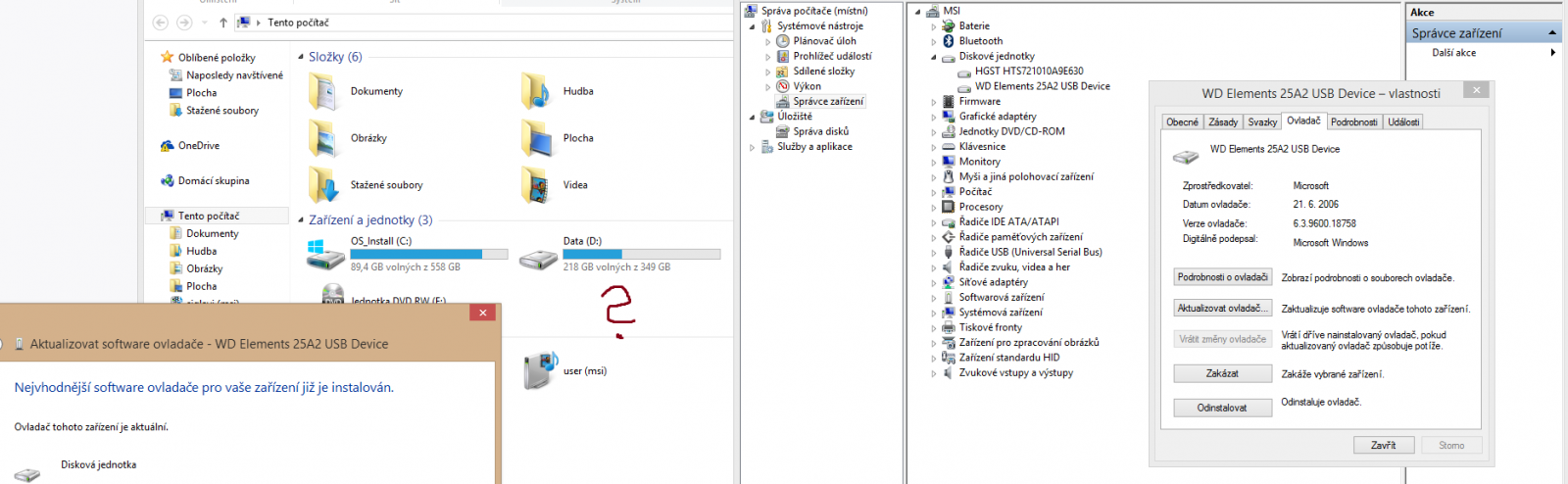Click the Domácí skupina icon in the sidebar
The image size is (1568, 484).
click(x=168, y=181)
